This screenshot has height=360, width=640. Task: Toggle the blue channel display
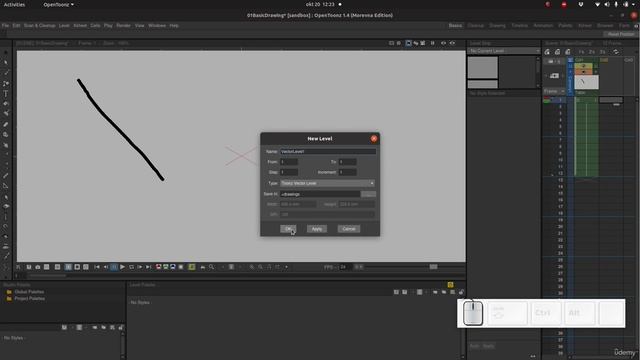[173, 267]
